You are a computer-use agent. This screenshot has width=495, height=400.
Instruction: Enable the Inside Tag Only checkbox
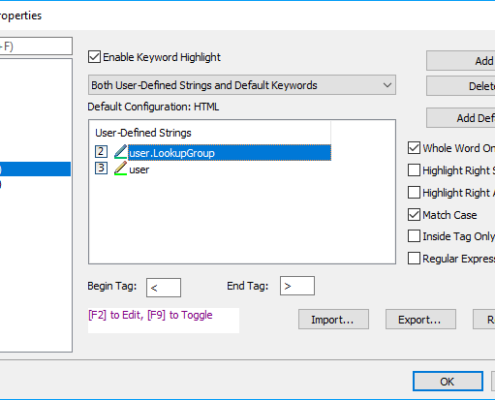(x=414, y=236)
